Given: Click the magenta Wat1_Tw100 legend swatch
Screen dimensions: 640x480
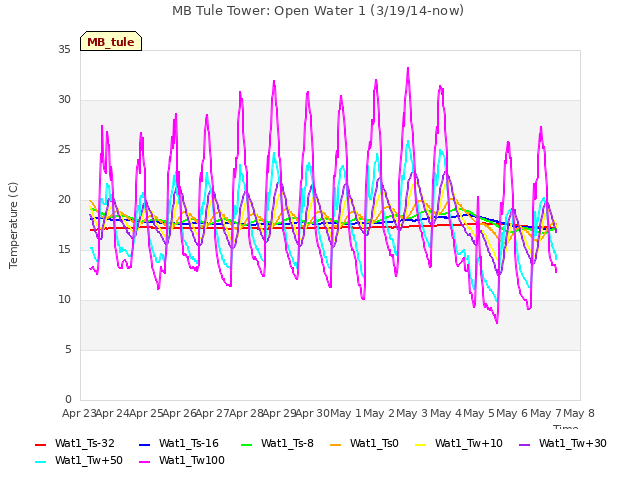Looking at the screenshot, I should coord(144,462).
